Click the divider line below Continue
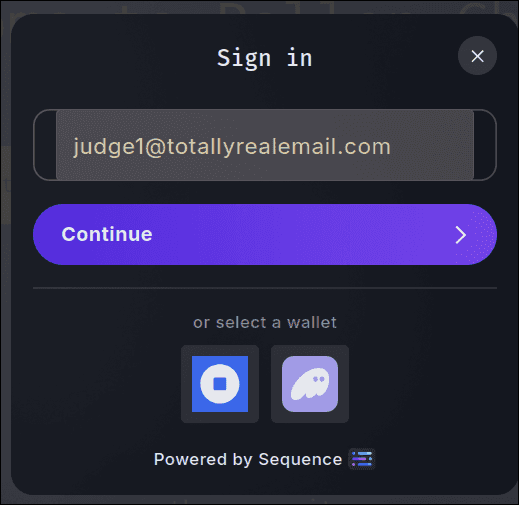 tap(265, 287)
